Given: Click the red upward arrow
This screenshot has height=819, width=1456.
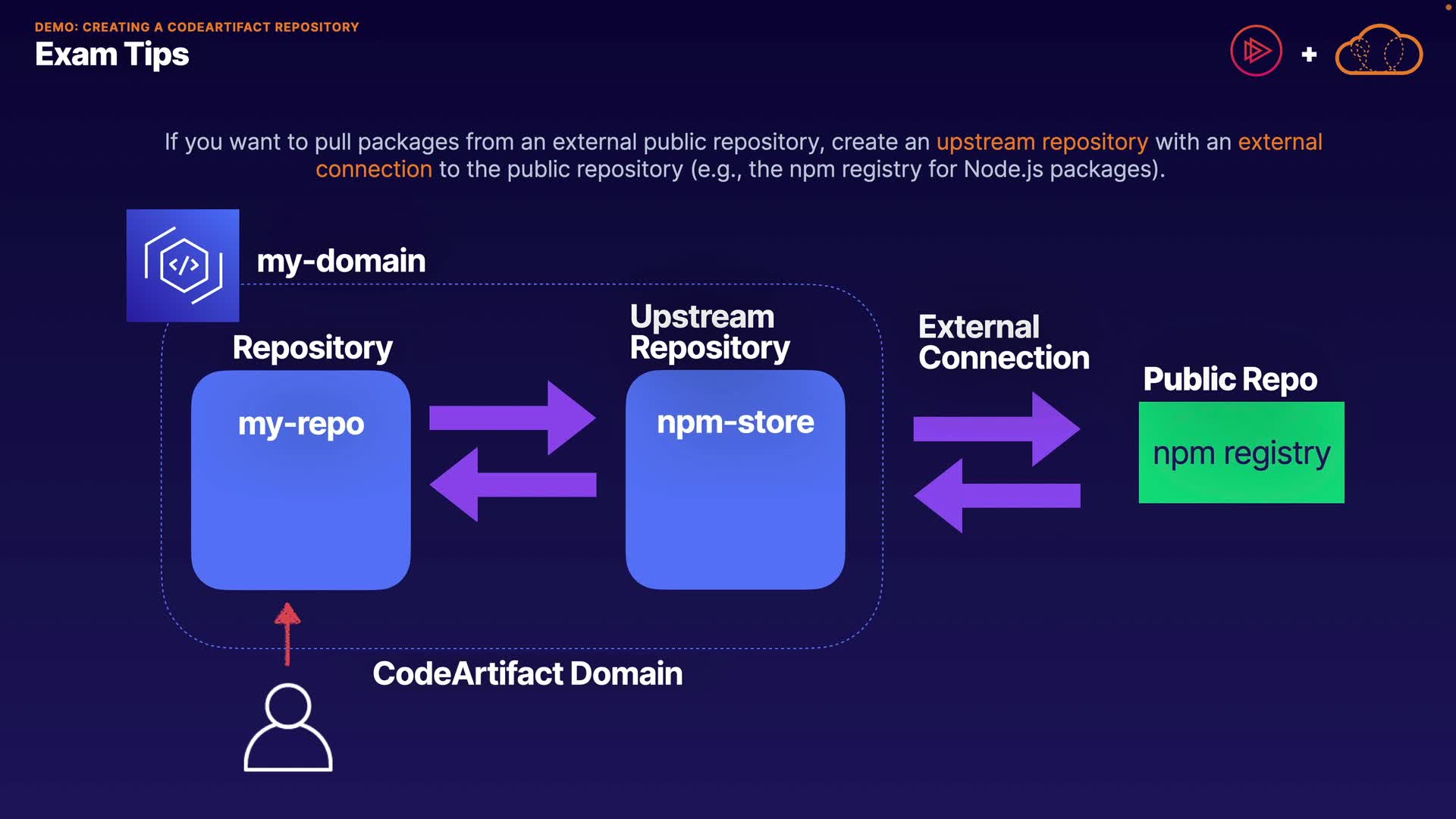Looking at the screenshot, I should pos(287,633).
